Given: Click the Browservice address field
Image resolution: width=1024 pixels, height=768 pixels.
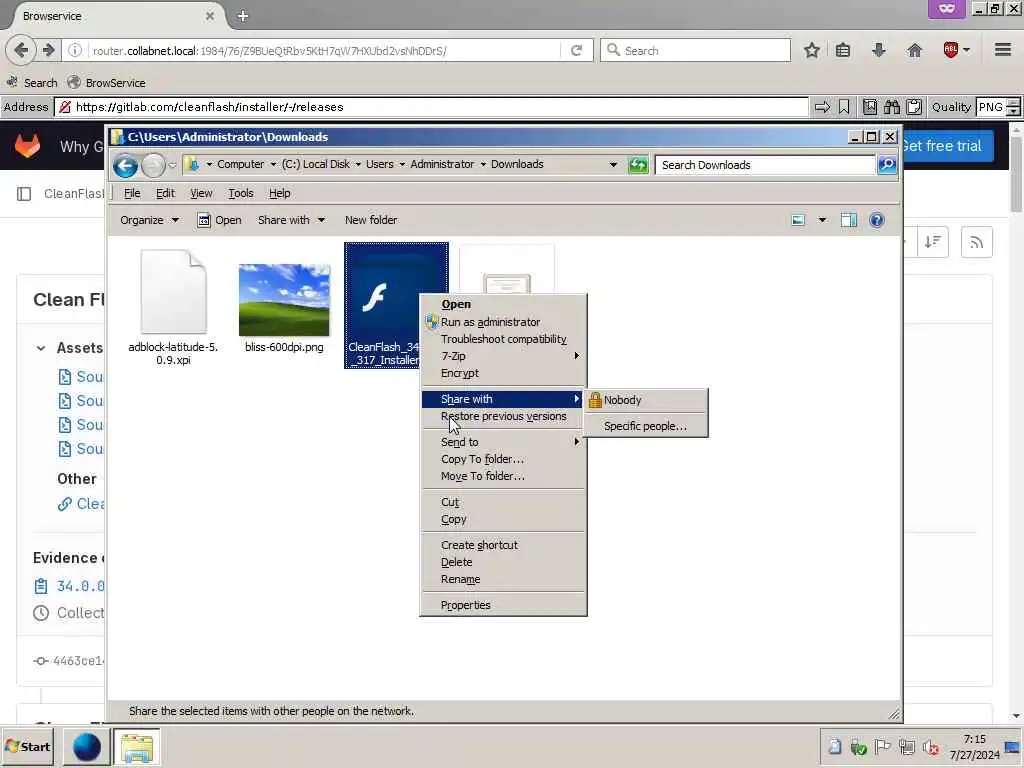Looking at the screenshot, I should [431, 107].
